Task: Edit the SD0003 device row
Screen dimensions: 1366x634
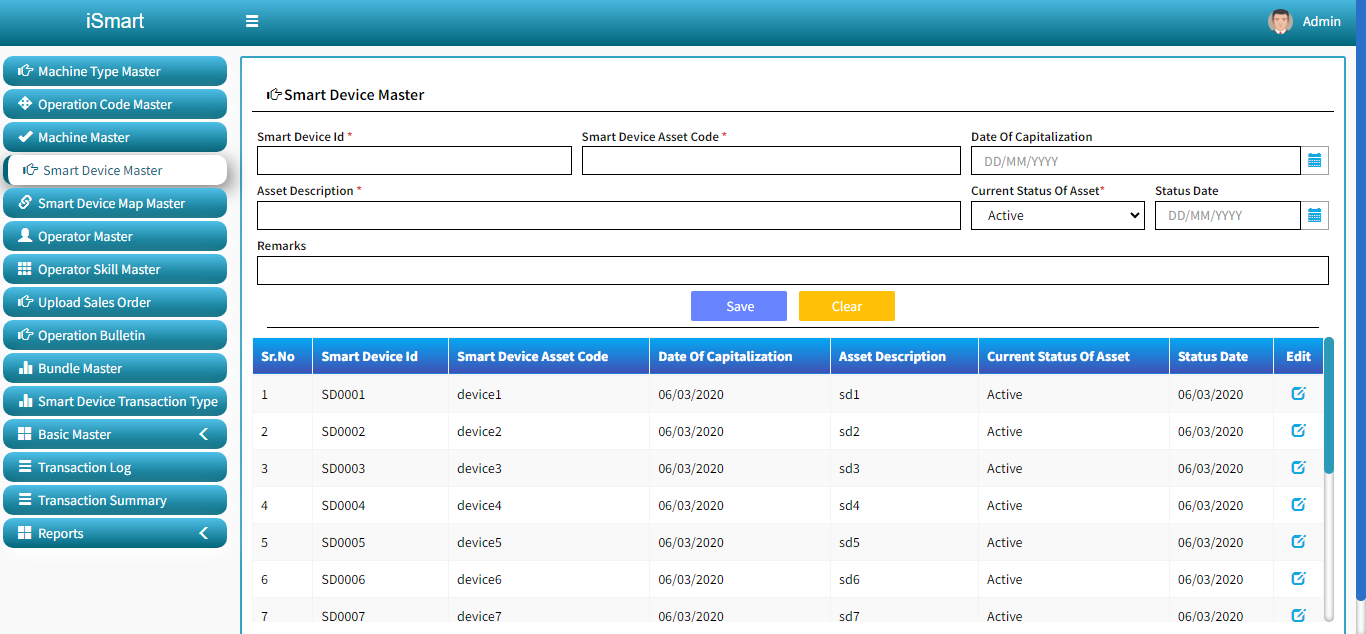Action: tap(1298, 468)
